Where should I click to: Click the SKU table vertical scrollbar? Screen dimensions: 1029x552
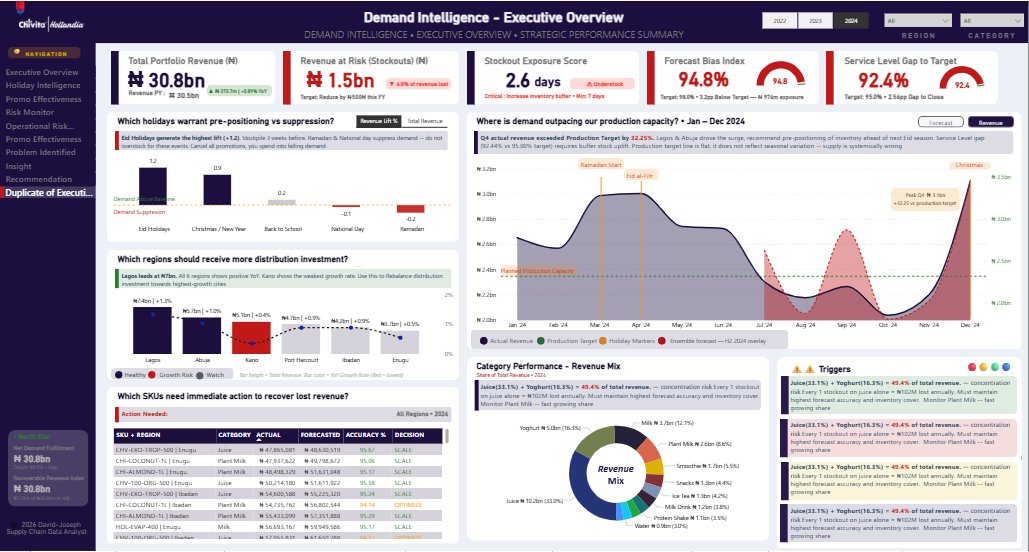tap(447, 437)
